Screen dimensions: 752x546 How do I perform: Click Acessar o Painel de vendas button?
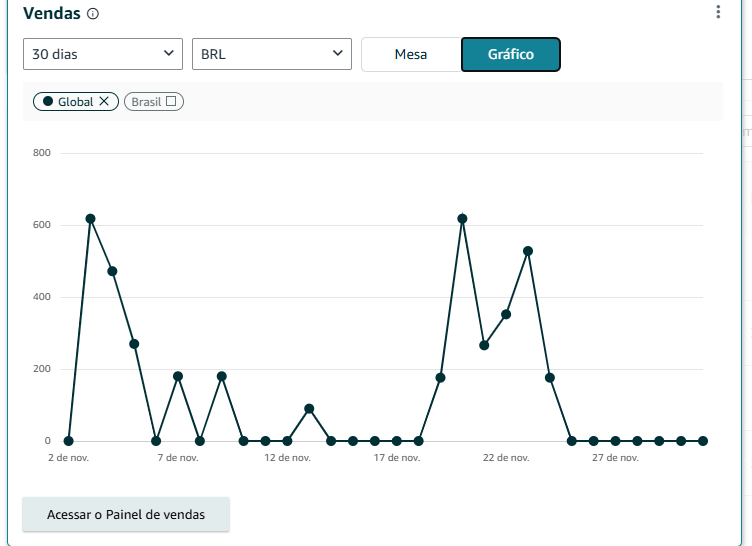coord(126,514)
